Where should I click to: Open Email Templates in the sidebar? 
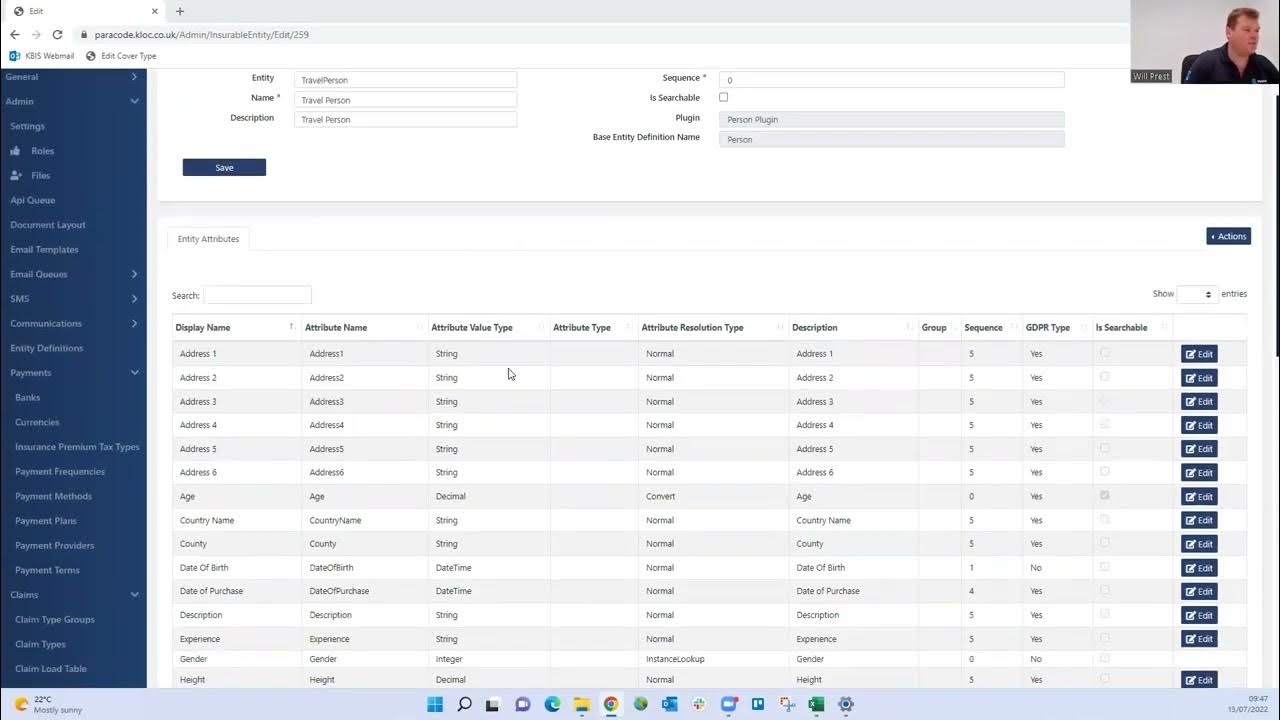[44, 250]
